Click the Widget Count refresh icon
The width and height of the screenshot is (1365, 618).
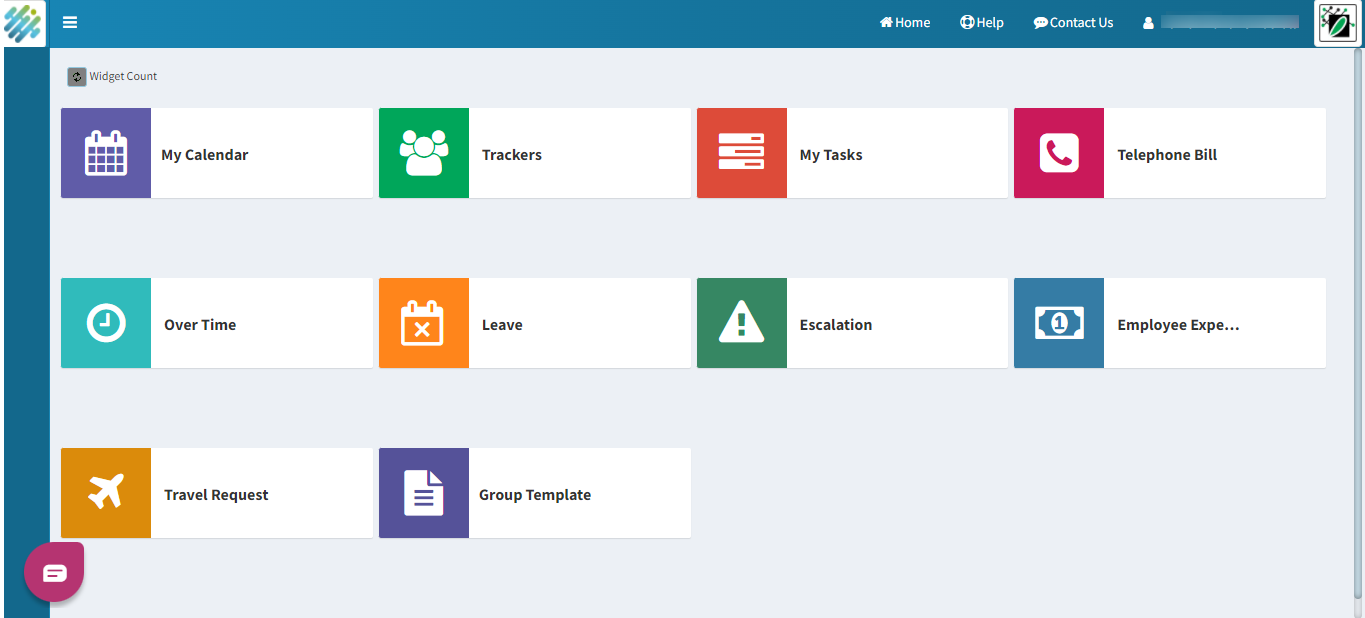point(76,76)
